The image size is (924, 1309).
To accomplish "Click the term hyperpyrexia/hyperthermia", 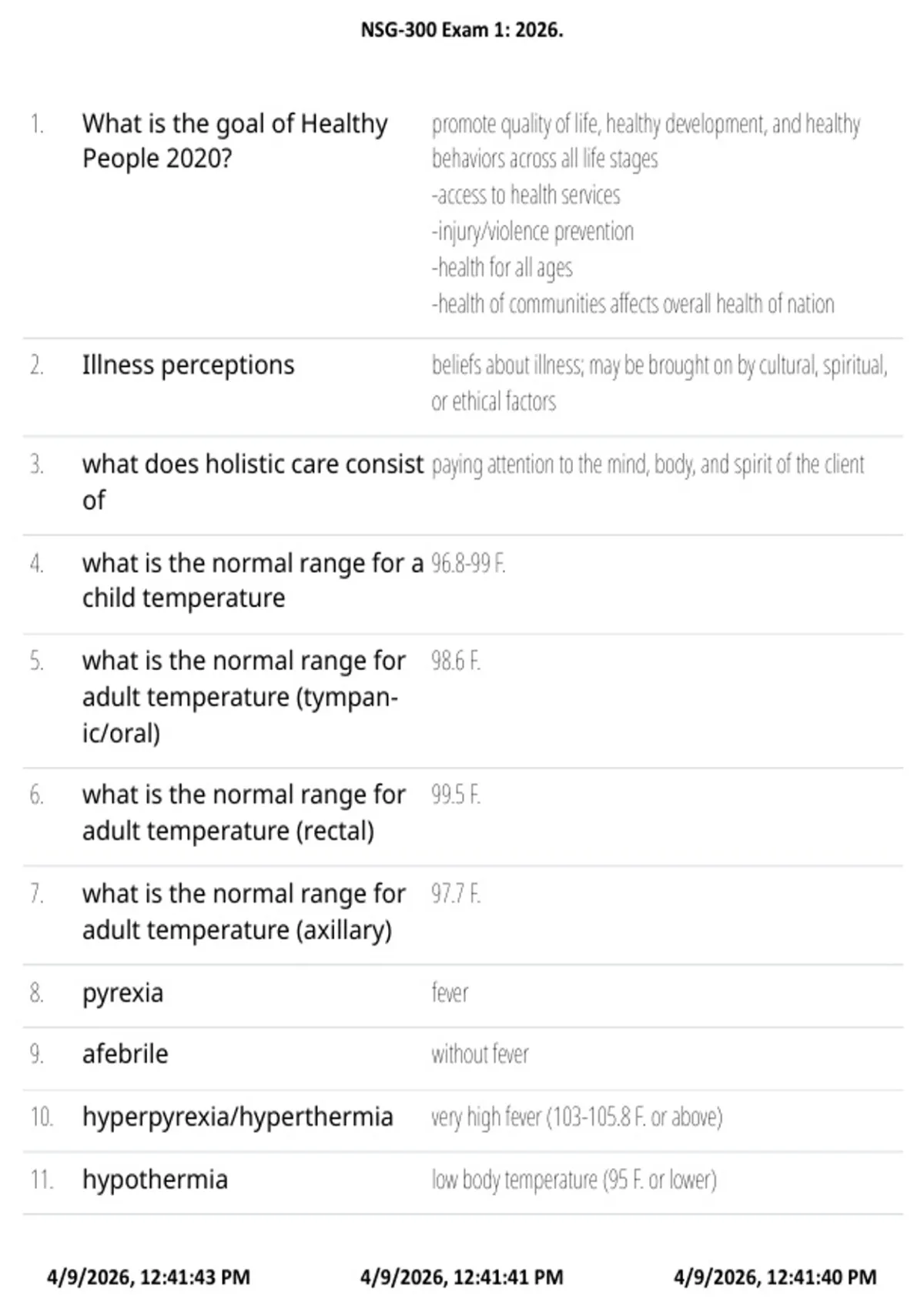I will pos(238,1117).
